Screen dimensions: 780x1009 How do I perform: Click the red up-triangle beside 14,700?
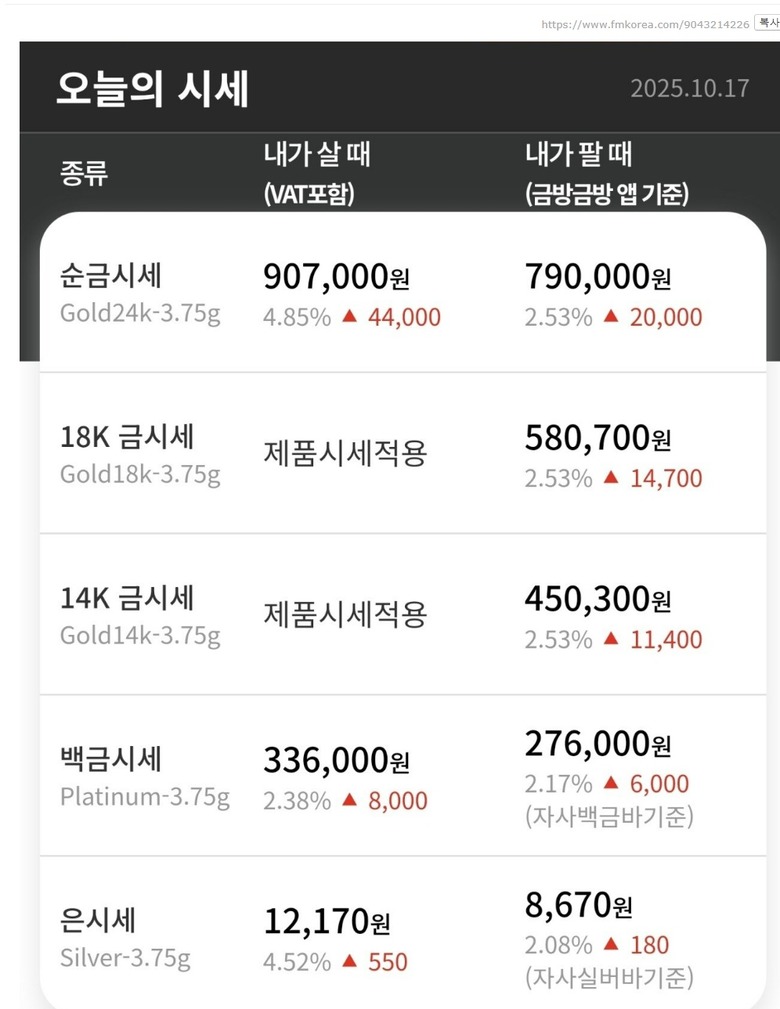pyautogui.click(x=611, y=478)
